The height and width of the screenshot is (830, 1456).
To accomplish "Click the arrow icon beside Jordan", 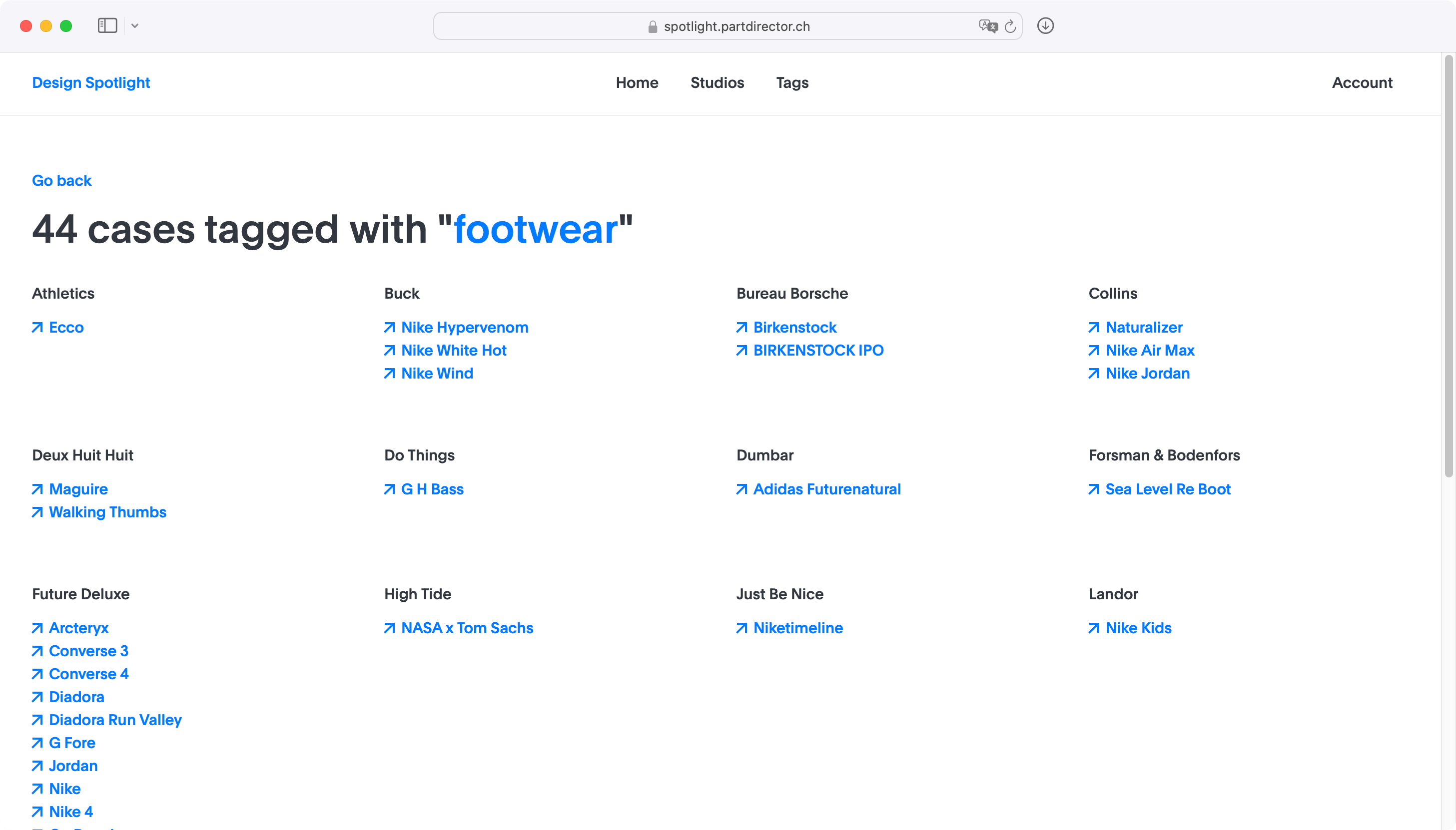I will coord(37,766).
